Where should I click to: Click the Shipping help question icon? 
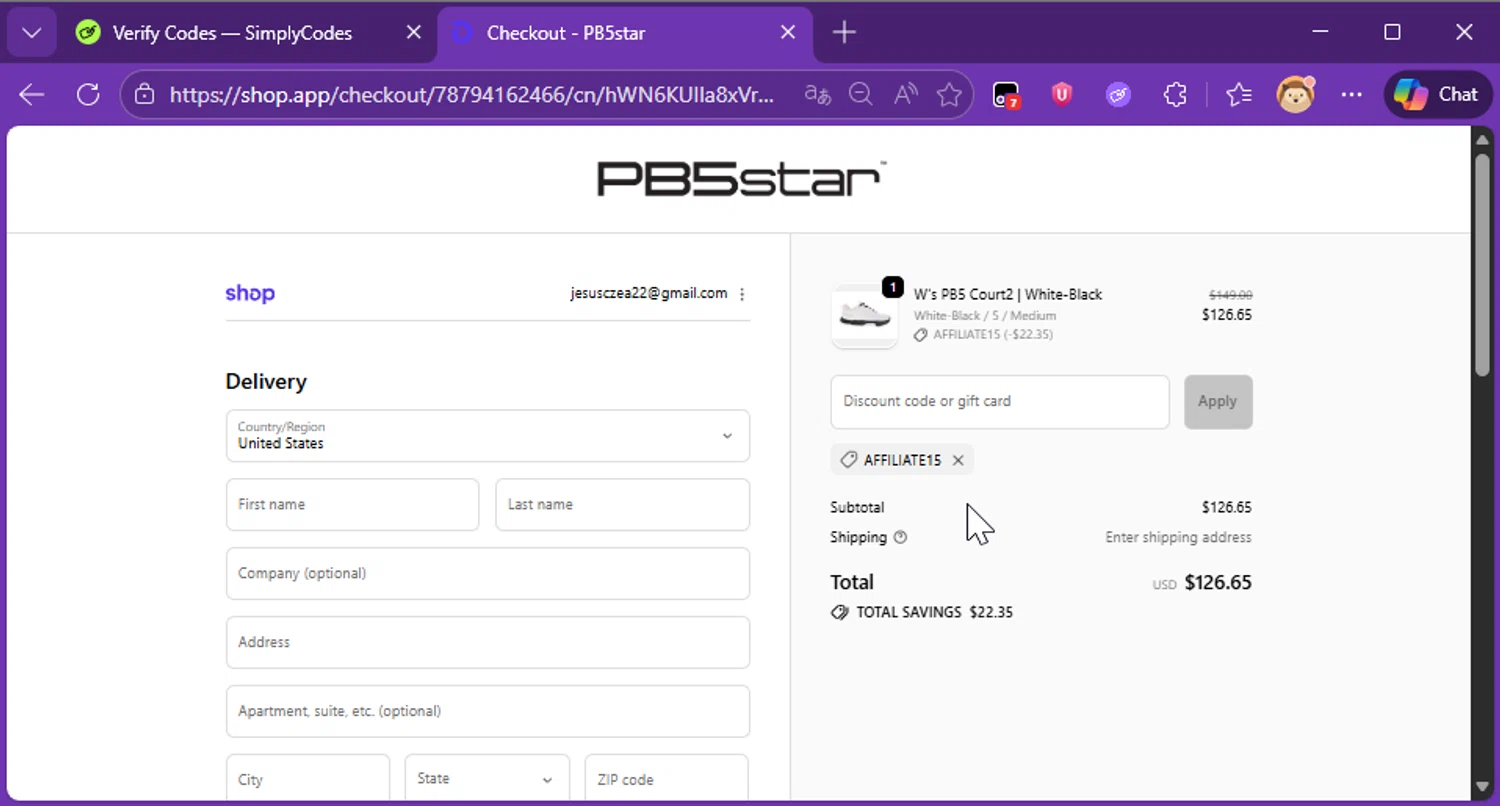[x=900, y=537]
